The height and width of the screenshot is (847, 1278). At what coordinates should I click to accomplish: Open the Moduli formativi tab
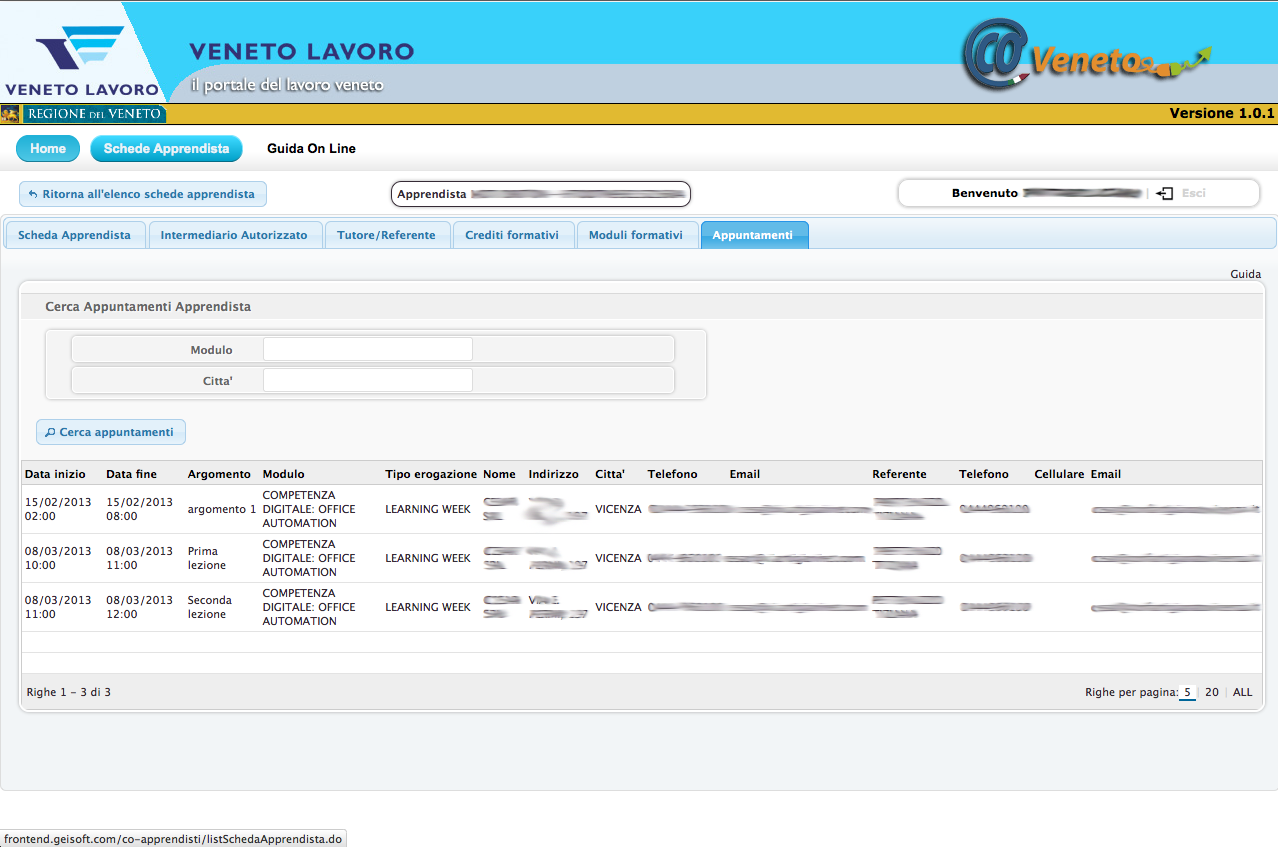pos(636,235)
